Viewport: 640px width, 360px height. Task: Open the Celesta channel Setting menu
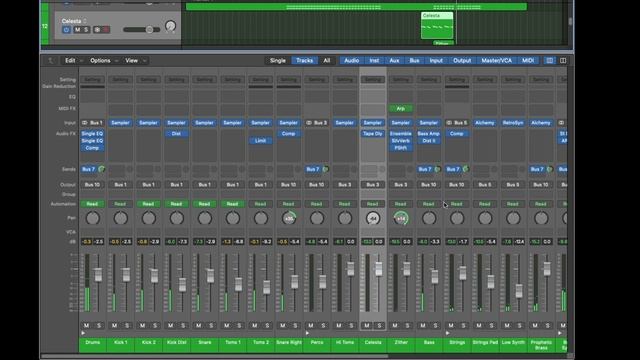(x=373, y=80)
